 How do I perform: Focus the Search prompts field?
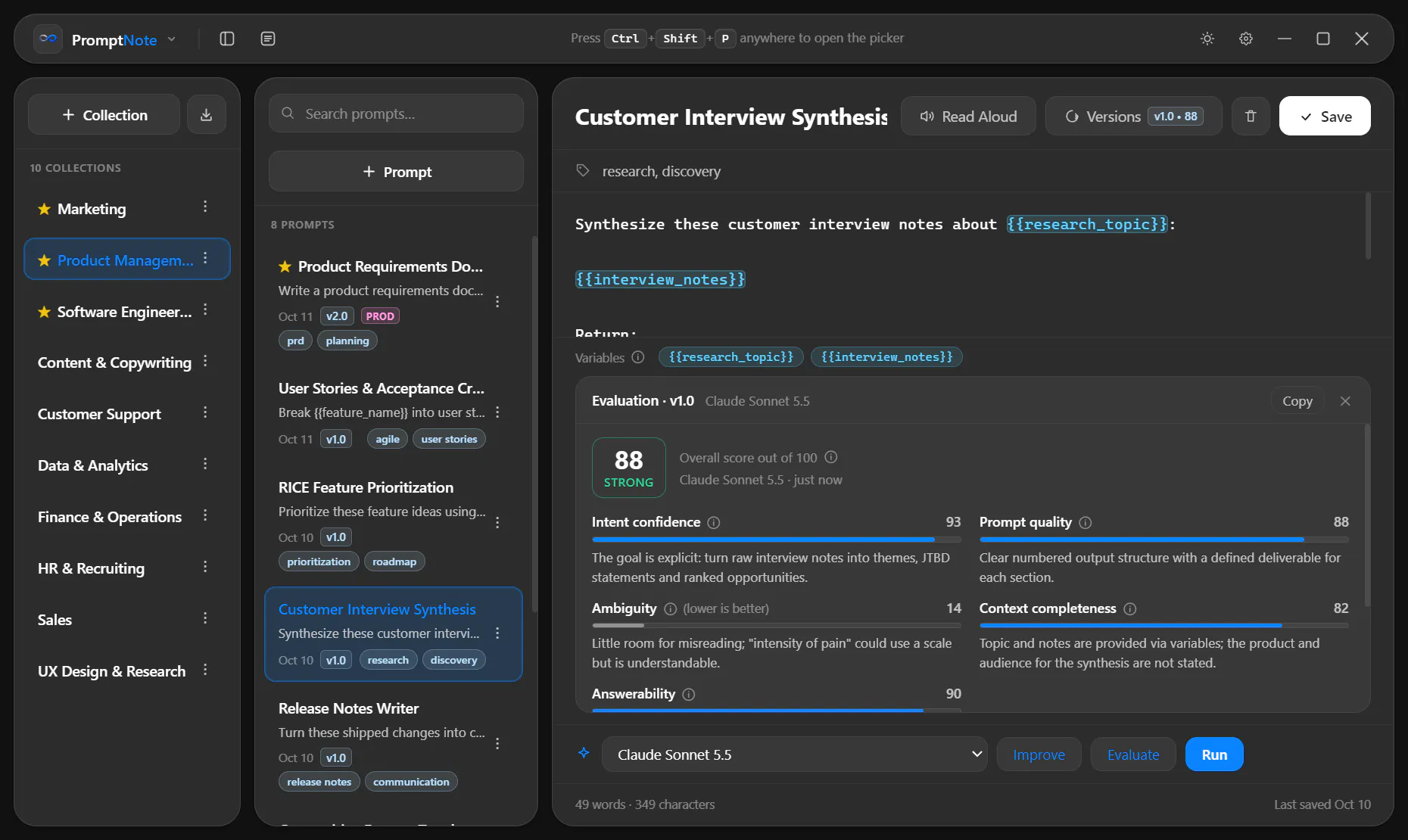pyautogui.click(x=396, y=114)
